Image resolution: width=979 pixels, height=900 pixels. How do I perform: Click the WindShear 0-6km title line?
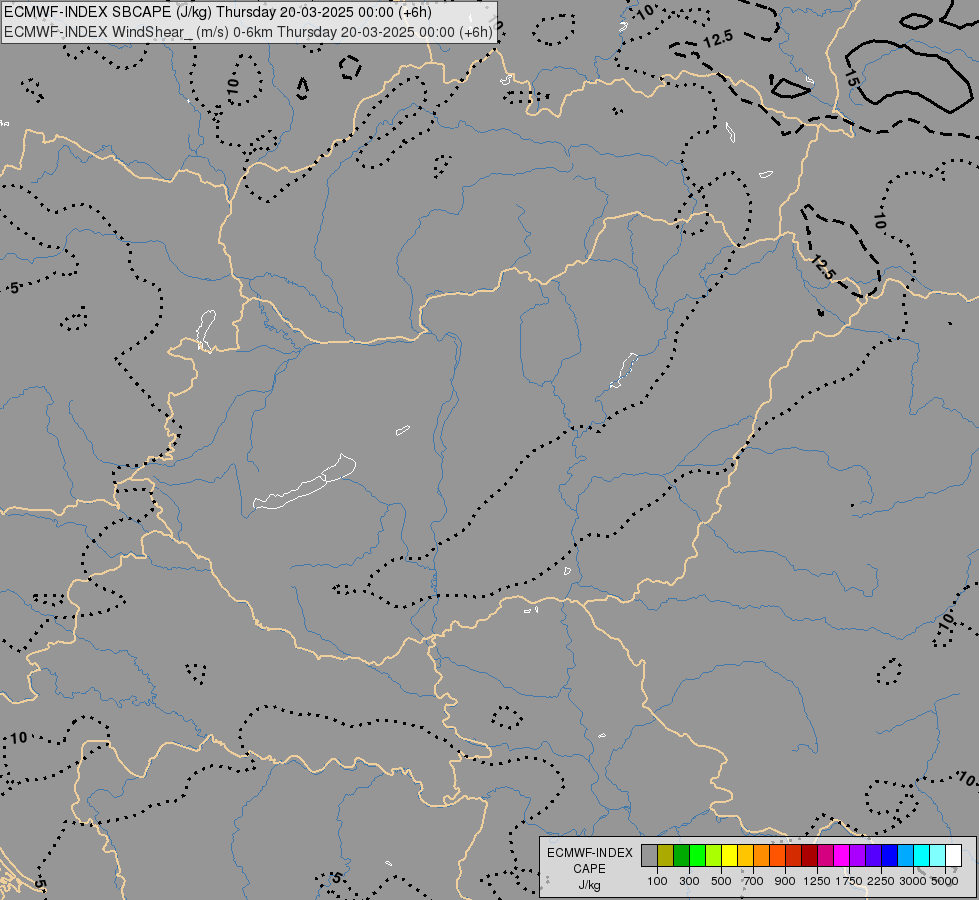coord(248,32)
